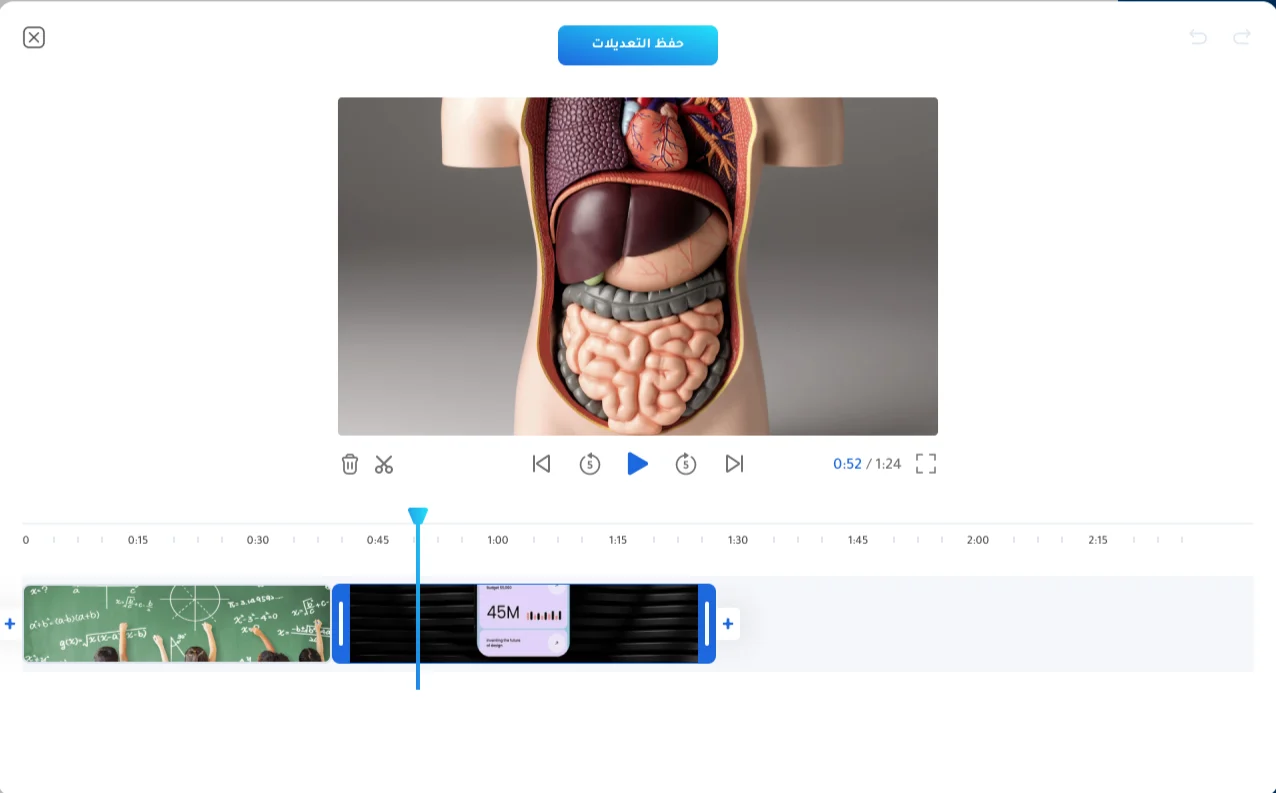This screenshot has width=1276, height=793.
Task: Click the blue save edits button
Action: click(x=638, y=45)
